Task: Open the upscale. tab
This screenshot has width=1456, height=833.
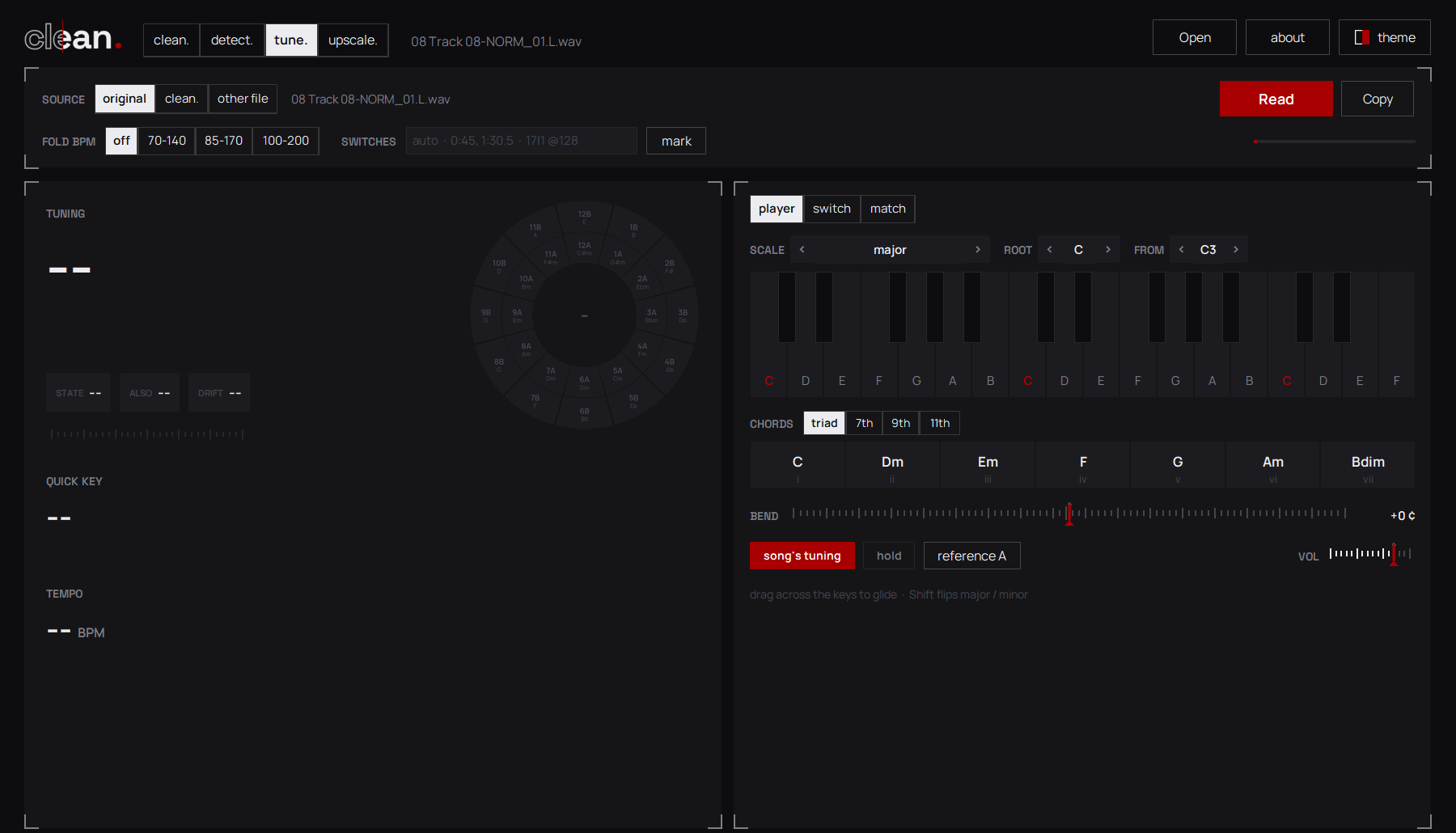Action: coord(353,40)
